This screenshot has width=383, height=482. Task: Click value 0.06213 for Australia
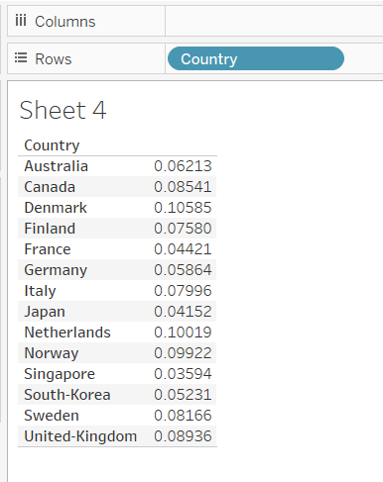(x=183, y=166)
